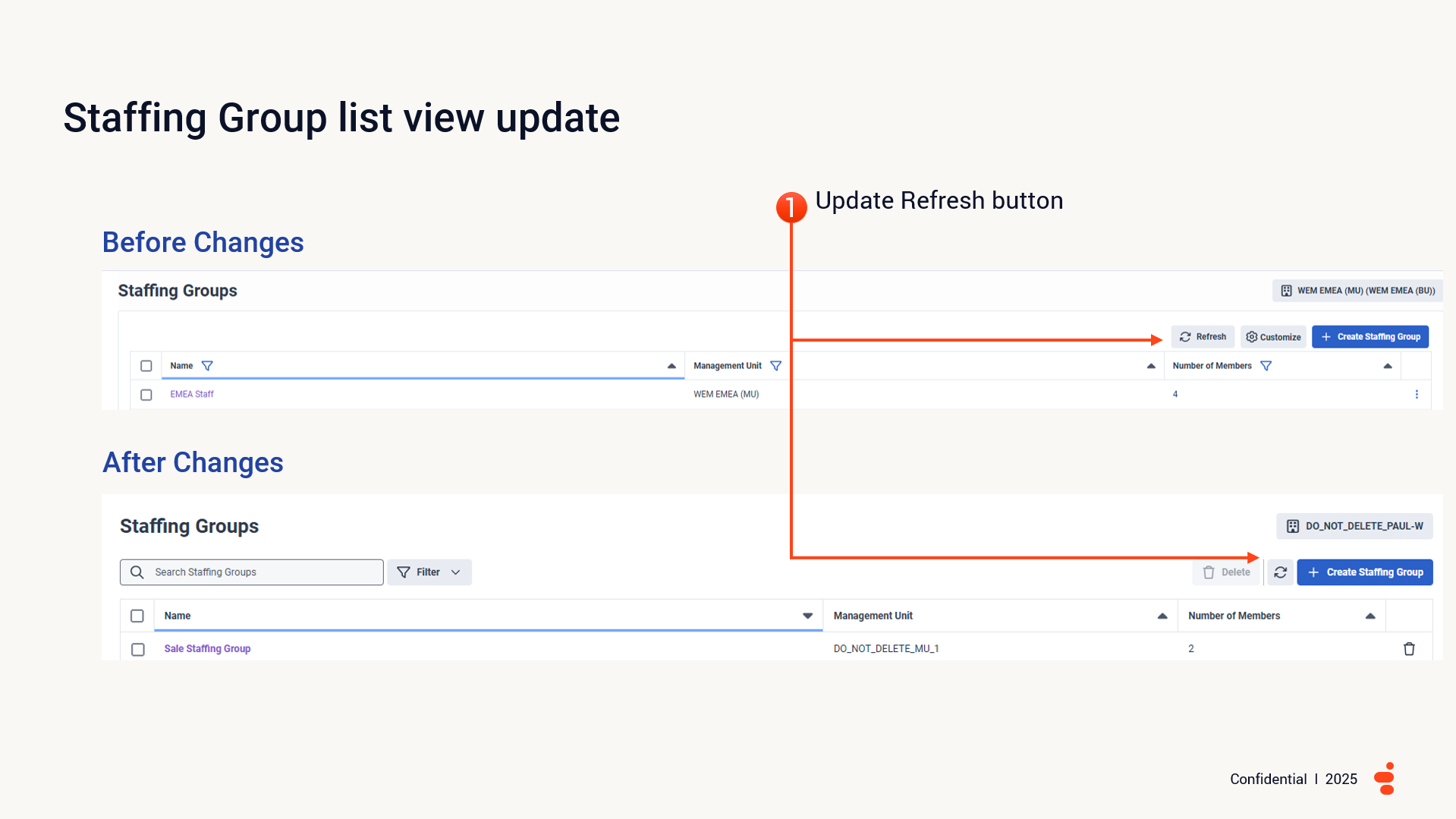Viewport: 1456px width, 819px height.
Task: Click the Refresh button with text label
Action: [1203, 337]
